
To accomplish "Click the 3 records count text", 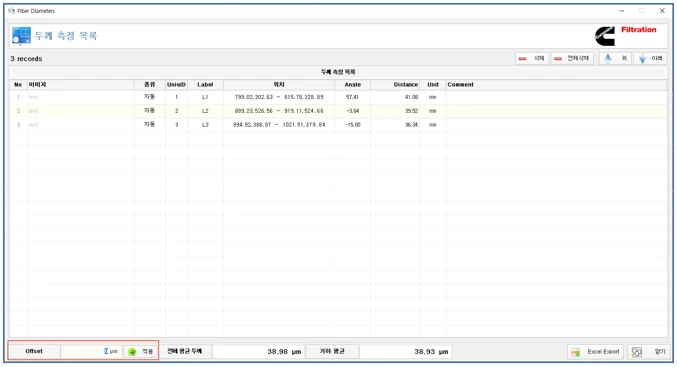I will pyautogui.click(x=26, y=59).
